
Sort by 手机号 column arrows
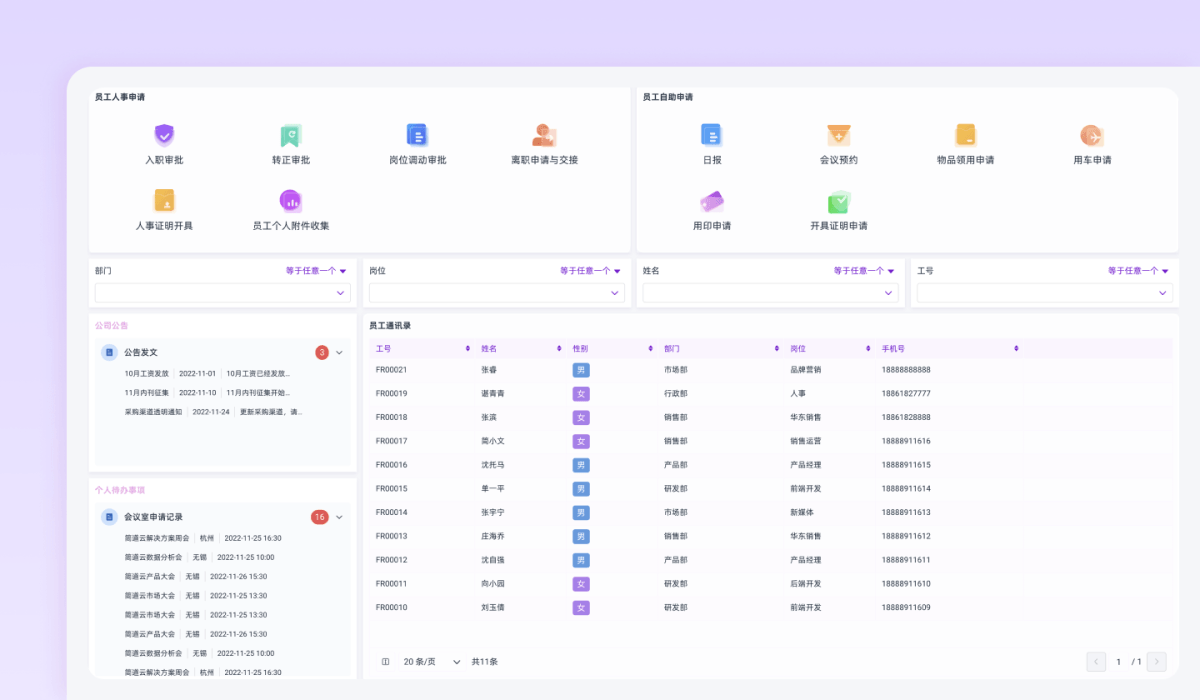(x=1016, y=349)
